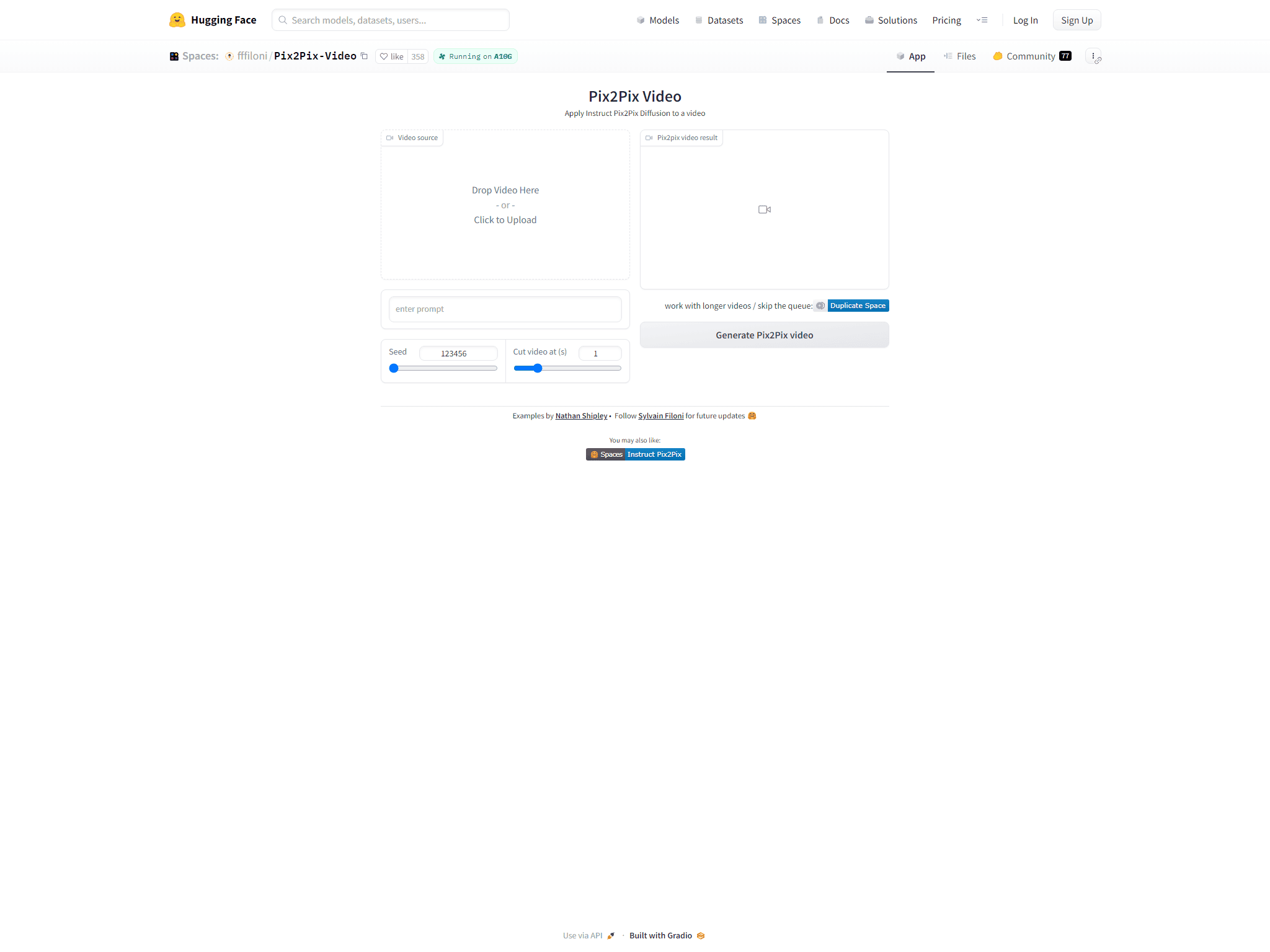Click the Use via API link
1270x952 pixels.
[x=588, y=936]
